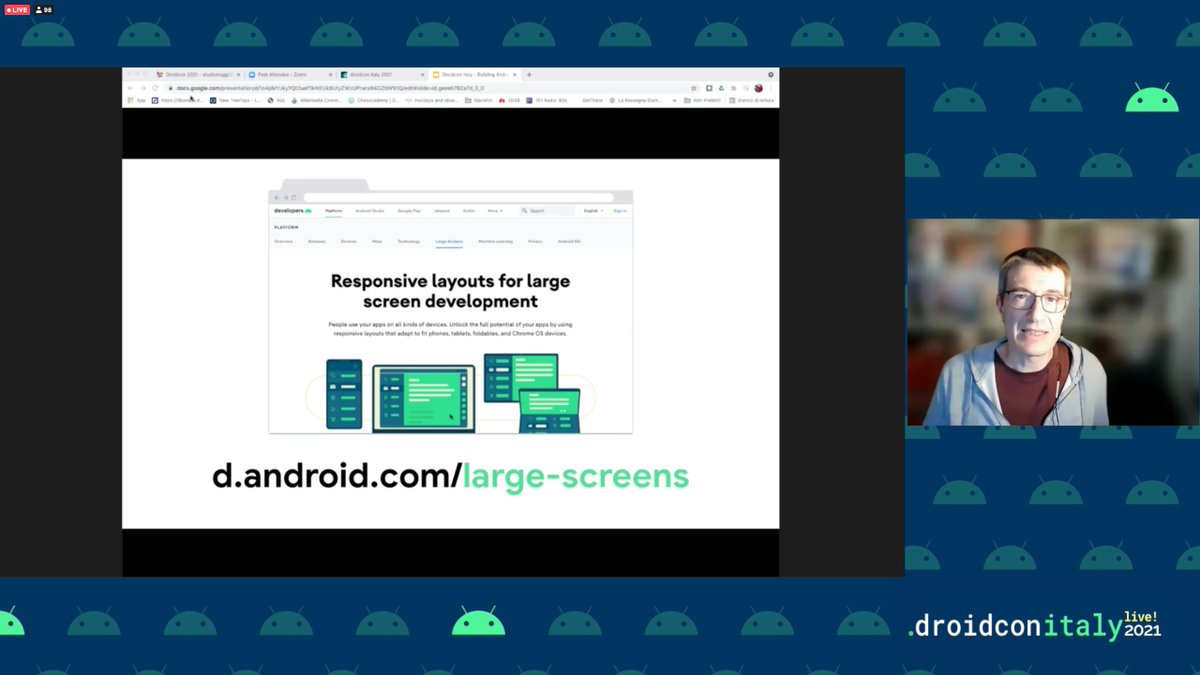
Task: Open the droidcon Italy 2021 browser tab
Action: (x=380, y=75)
